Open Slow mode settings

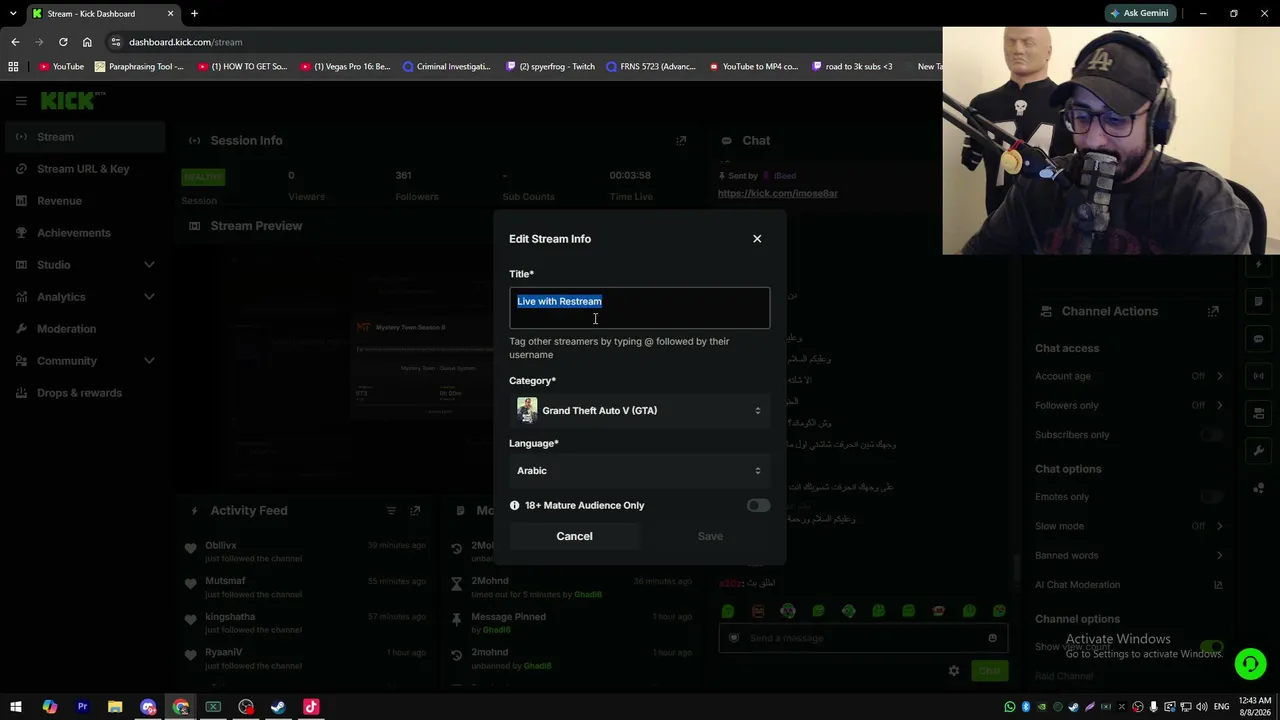pyautogui.click(x=1127, y=526)
